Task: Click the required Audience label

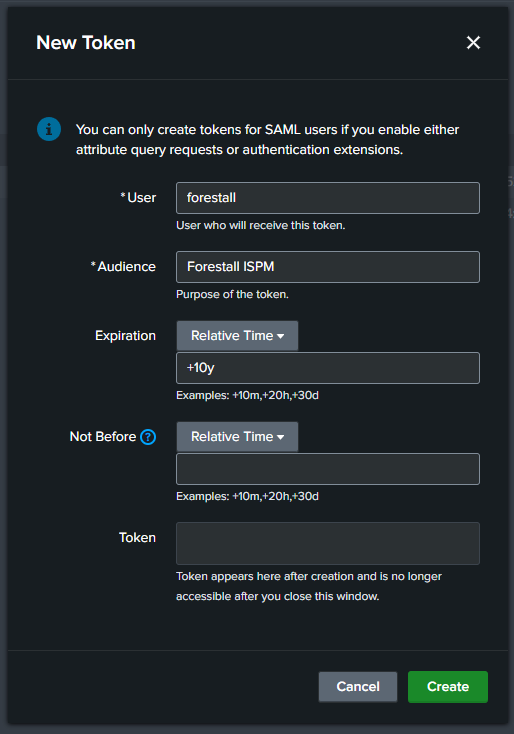Action: pyautogui.click(x=123, y=266)
